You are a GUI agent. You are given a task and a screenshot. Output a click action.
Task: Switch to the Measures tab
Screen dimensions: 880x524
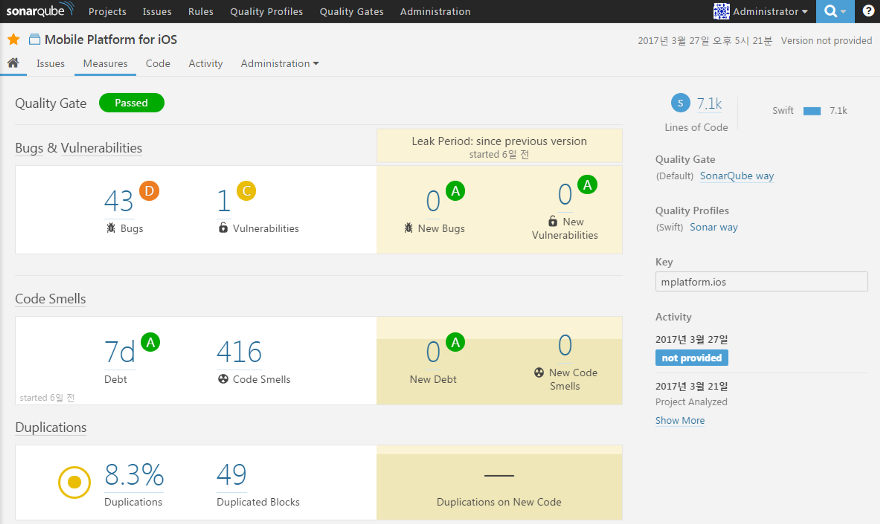pos(106,63)
